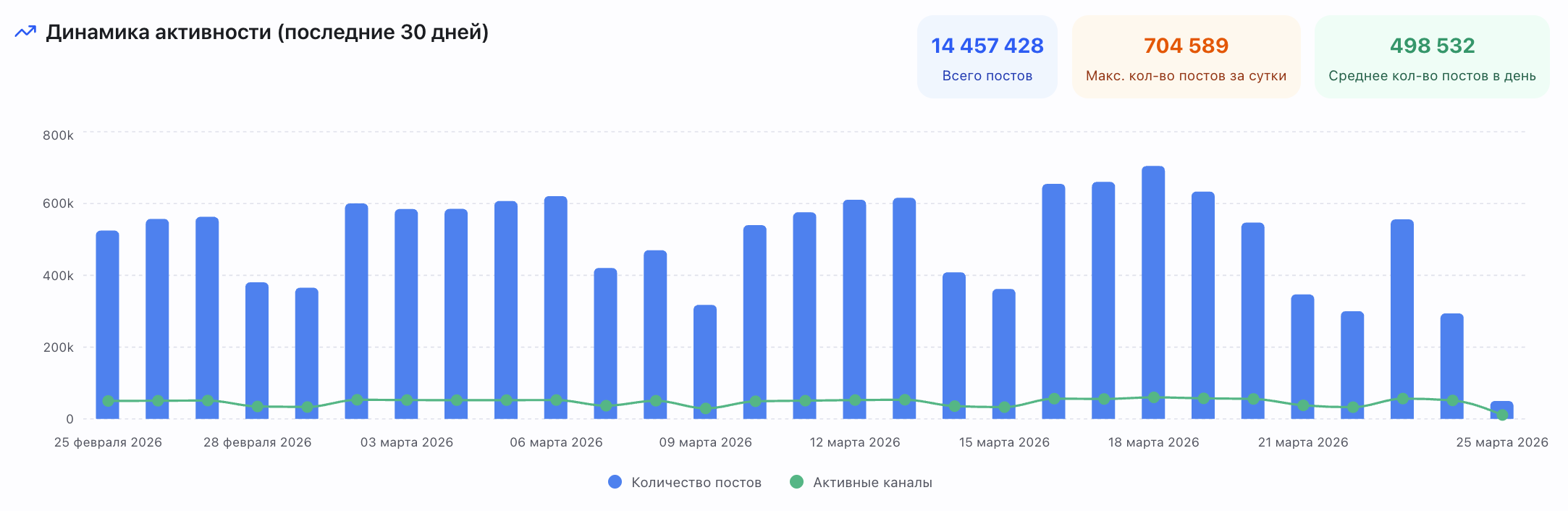
Task: Click the green legend dot for Активные каналы
Action: pyautogui.click(x=796, y=482)
